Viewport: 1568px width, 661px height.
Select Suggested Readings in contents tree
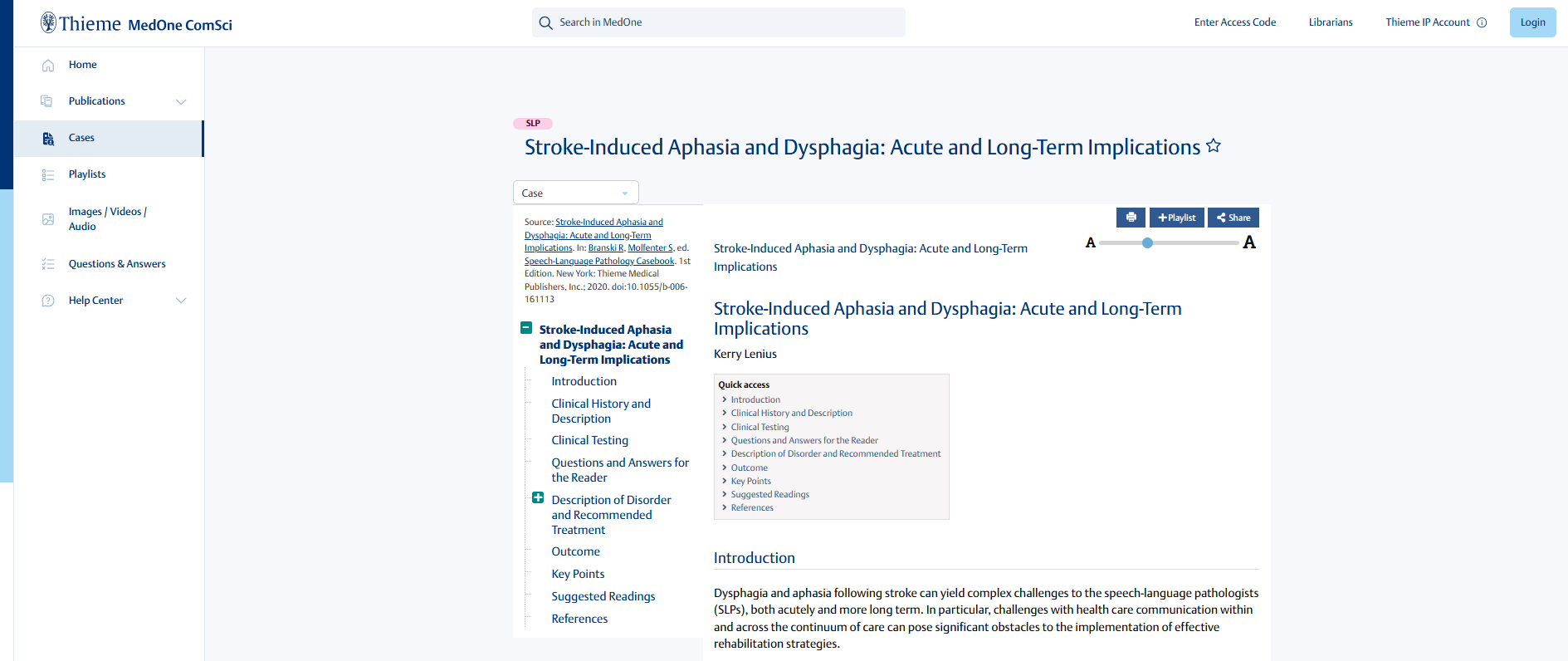(x=603, y=596)
